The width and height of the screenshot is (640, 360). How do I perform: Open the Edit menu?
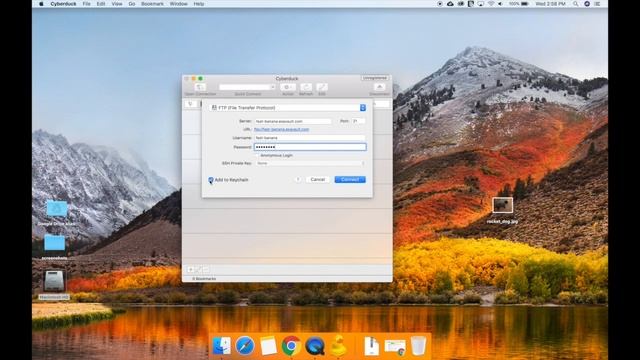tap(101, 4)
